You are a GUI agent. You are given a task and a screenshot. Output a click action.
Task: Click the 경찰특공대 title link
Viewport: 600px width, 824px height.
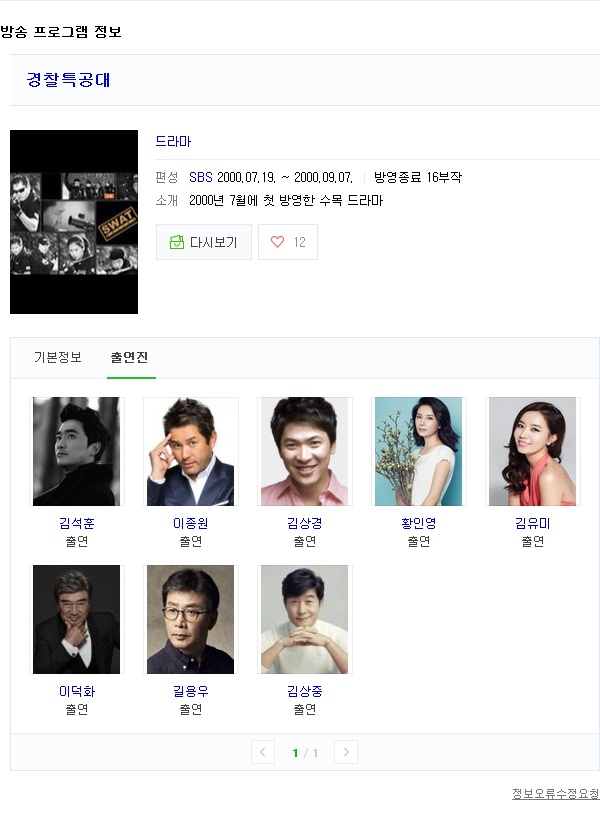click(x=68, y=80)
